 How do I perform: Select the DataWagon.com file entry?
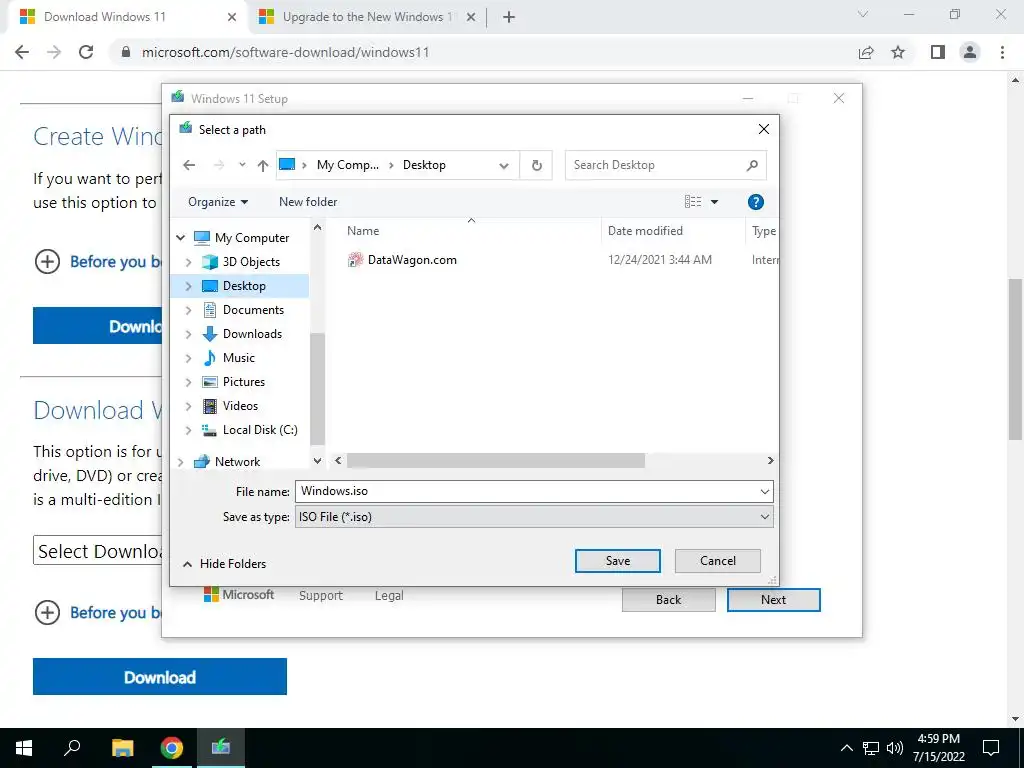pos(412,260)
